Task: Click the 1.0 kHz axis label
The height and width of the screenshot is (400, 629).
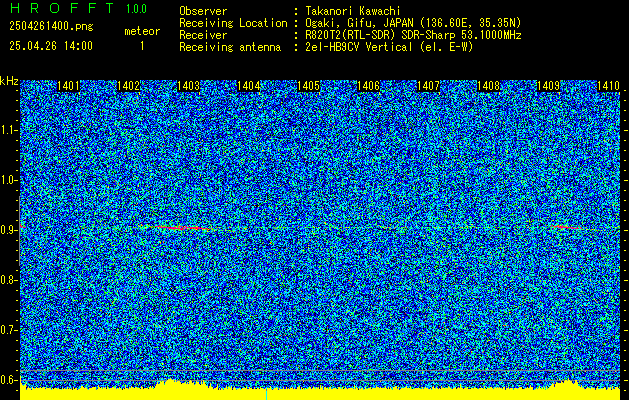Action: [x=9, y=181]
